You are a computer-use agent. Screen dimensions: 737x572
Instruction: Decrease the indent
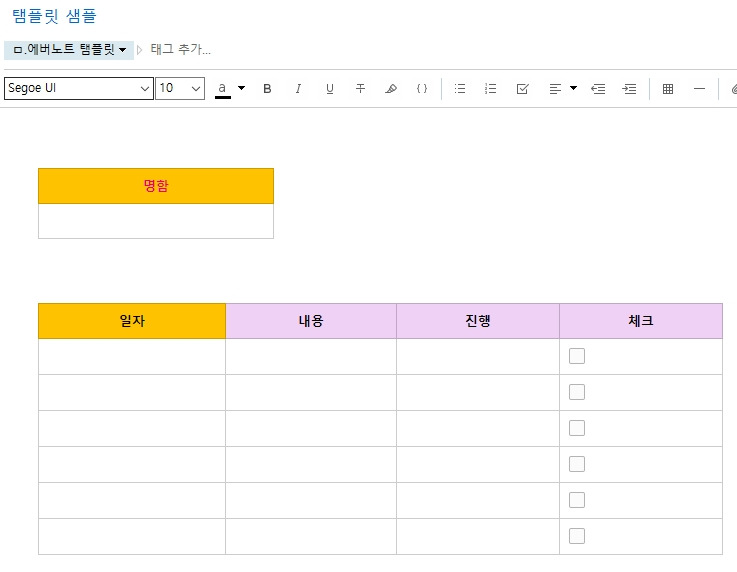click(598, 88)
